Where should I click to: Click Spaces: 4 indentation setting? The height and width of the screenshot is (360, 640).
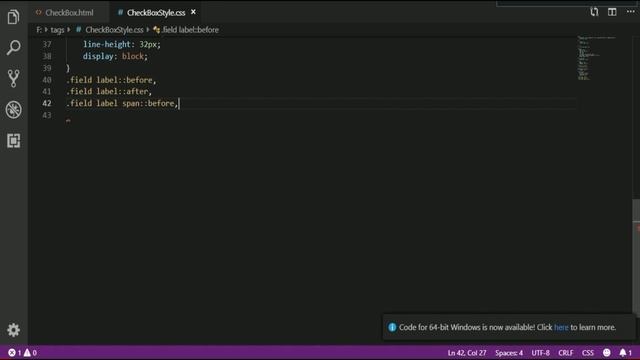tap(509, 353)
